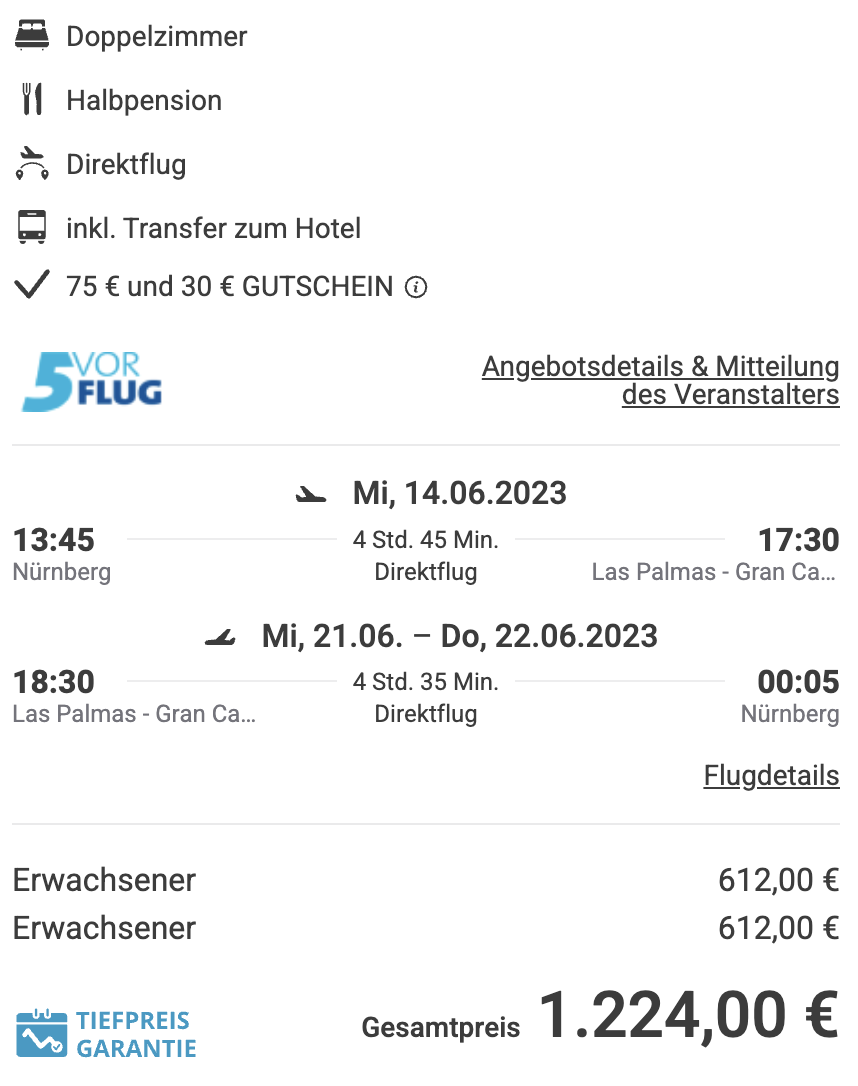Click the 75 € und 30 € GUTSCHEIN text
The width and height of the screenshot is (858, 1086).
pyautogui.click(x=229, y=287)
